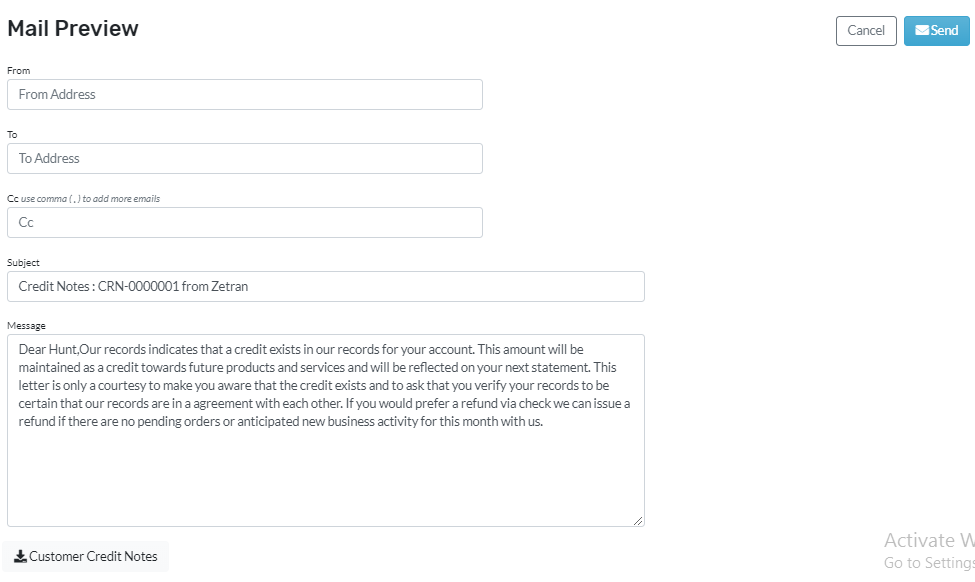This screenshot has width=975, height=582.
Task: Click the Activate Windows watermark text
Action: coord(929,540)
